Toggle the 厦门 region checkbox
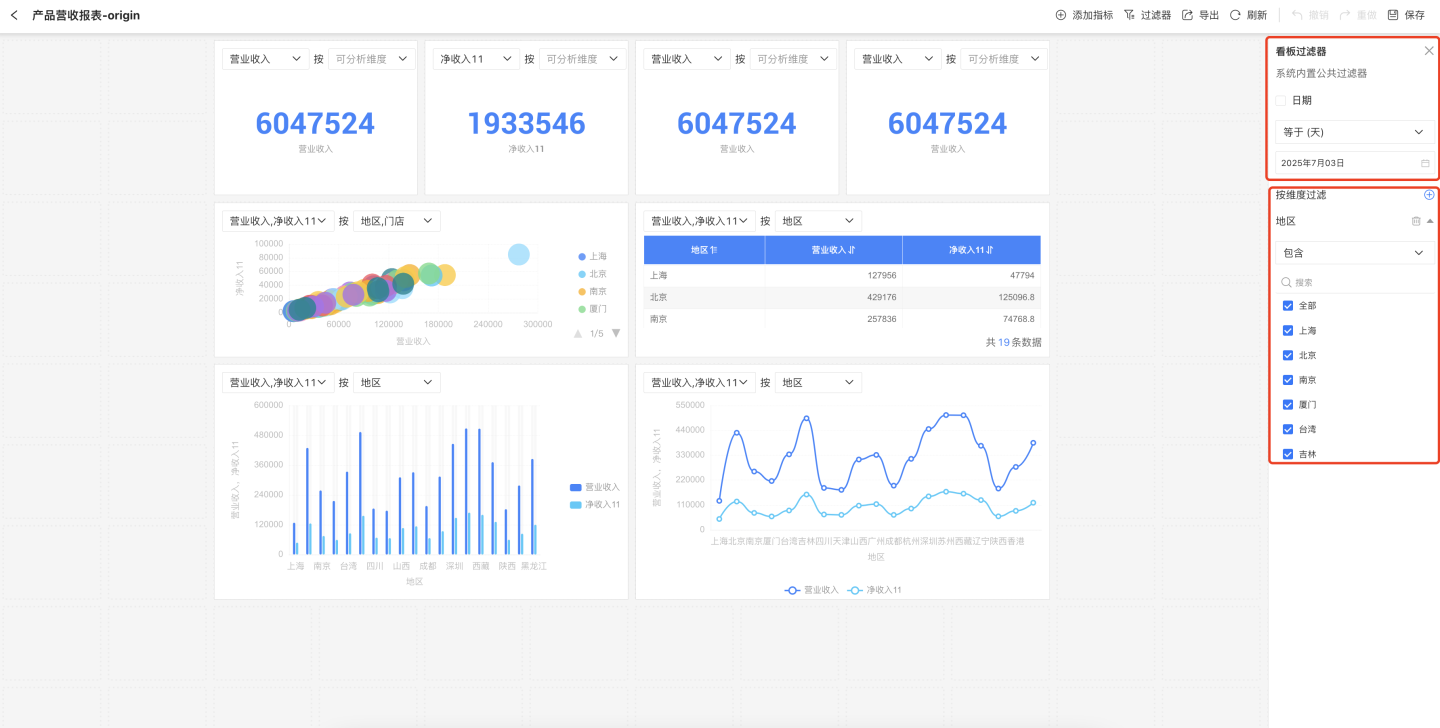 click(1288, 405)
